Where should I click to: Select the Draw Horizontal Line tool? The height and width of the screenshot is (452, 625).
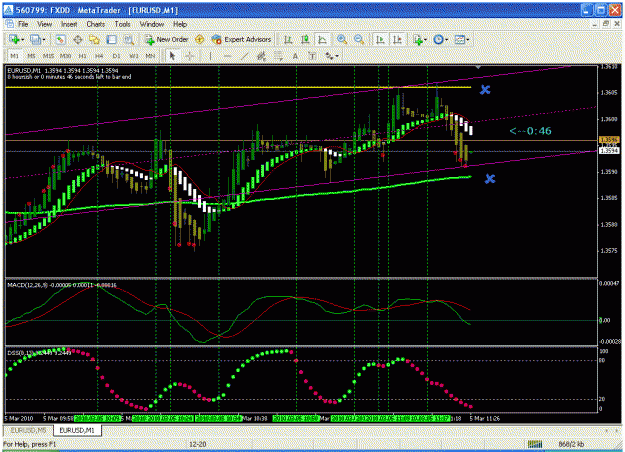click(227, 56)
